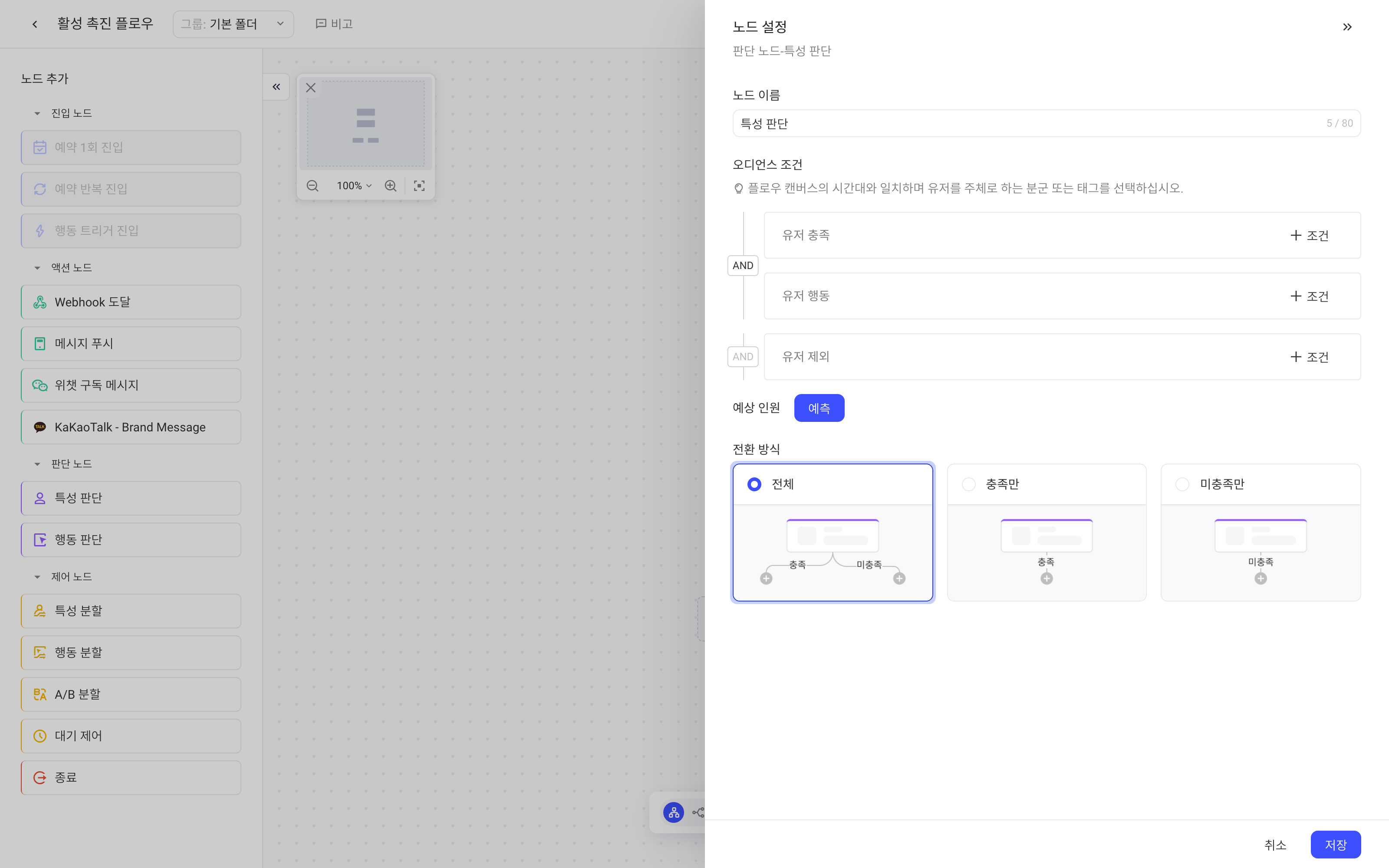Select the 위챗 구독 메시지 node
This screenshot has height=868, width=1389.
click(x=131, y=385)
